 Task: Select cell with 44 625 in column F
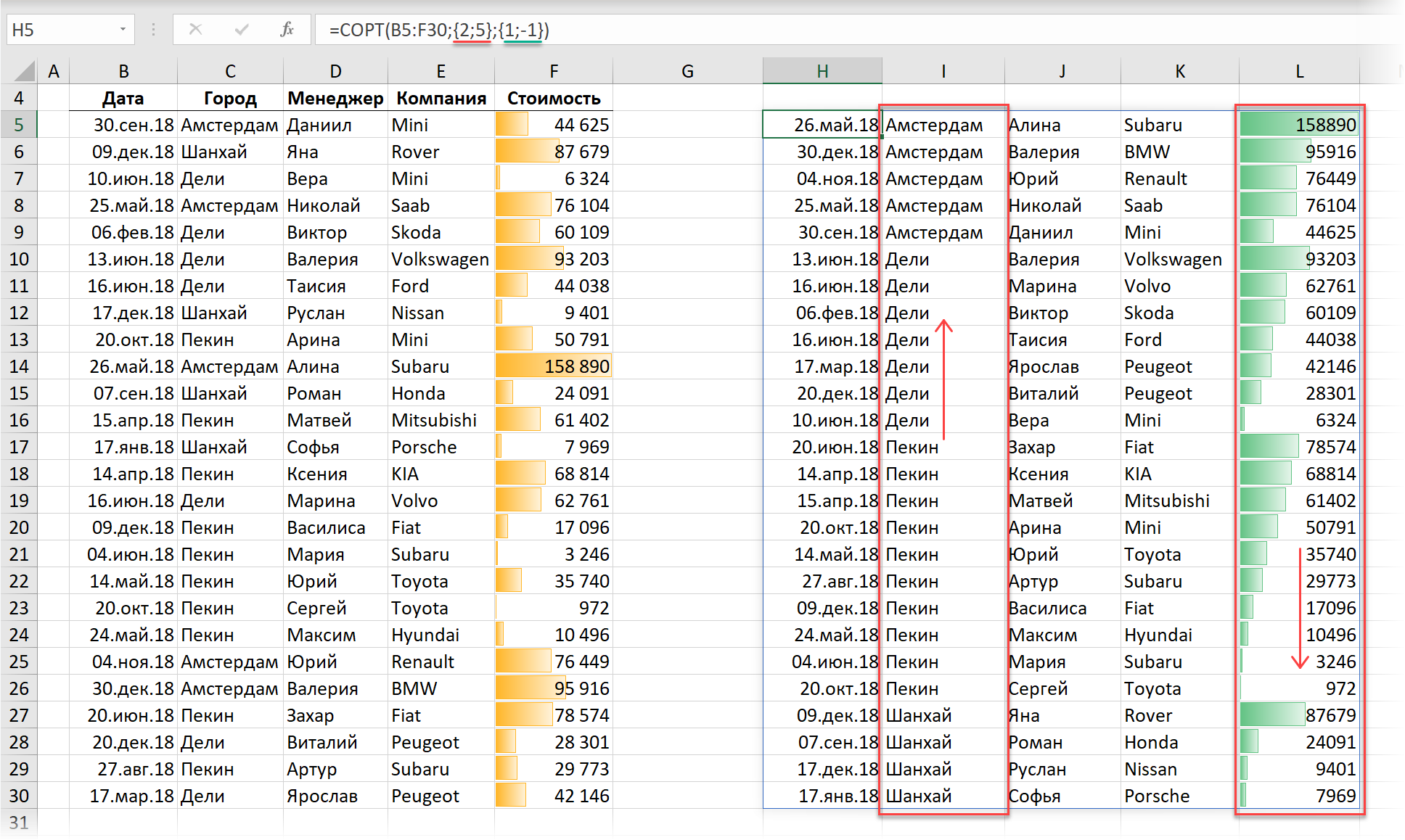(x=554, y=125)
